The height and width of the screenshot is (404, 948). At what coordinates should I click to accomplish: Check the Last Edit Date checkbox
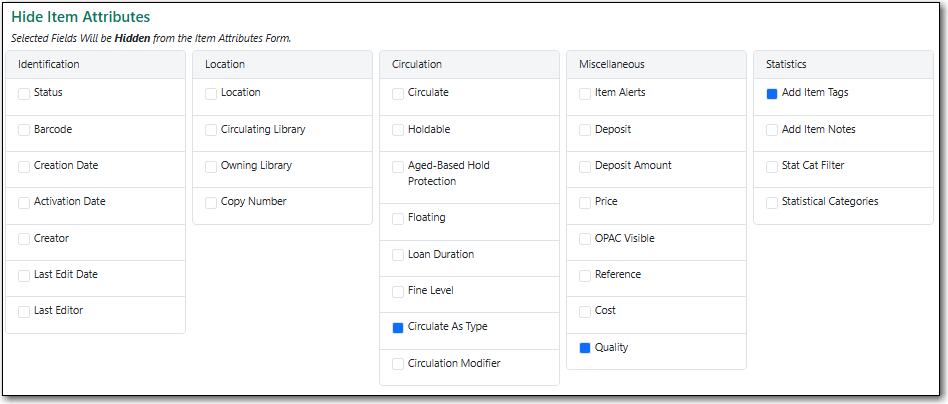24,276
